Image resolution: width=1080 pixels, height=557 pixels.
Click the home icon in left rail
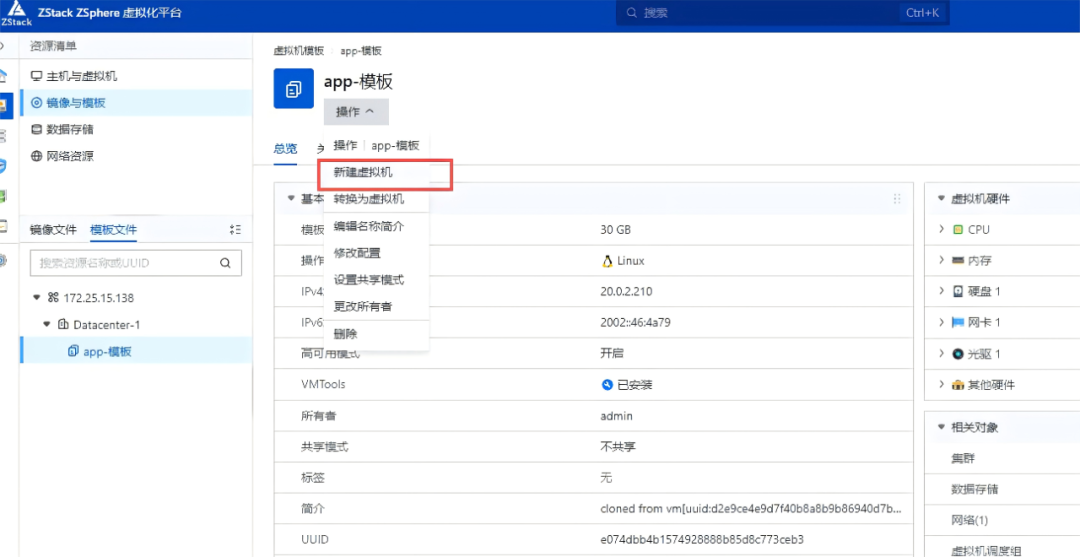coord(4,74)
